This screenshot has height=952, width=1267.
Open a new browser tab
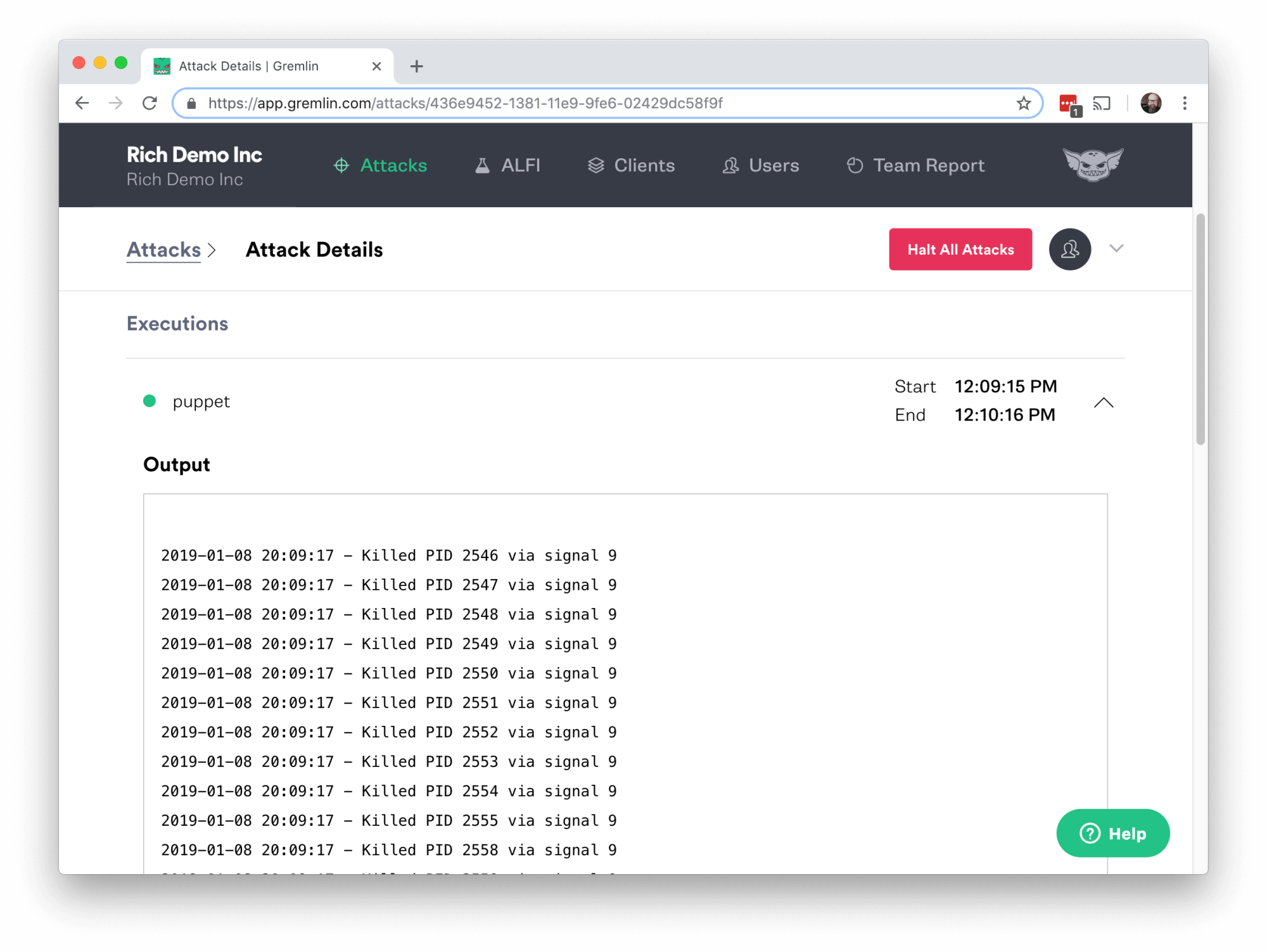tap(416, 67)
